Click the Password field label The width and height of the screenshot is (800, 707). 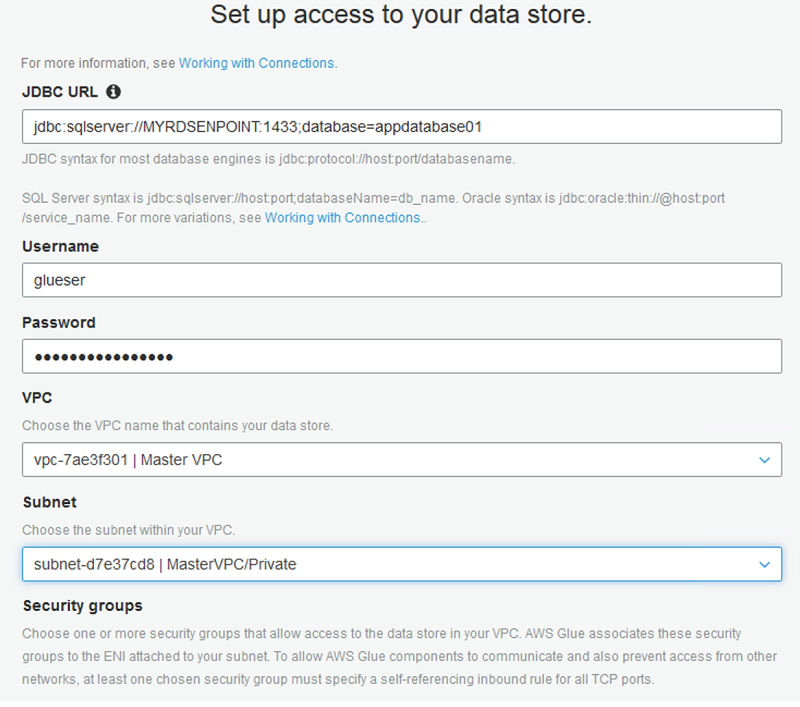[x=59, y=323]
